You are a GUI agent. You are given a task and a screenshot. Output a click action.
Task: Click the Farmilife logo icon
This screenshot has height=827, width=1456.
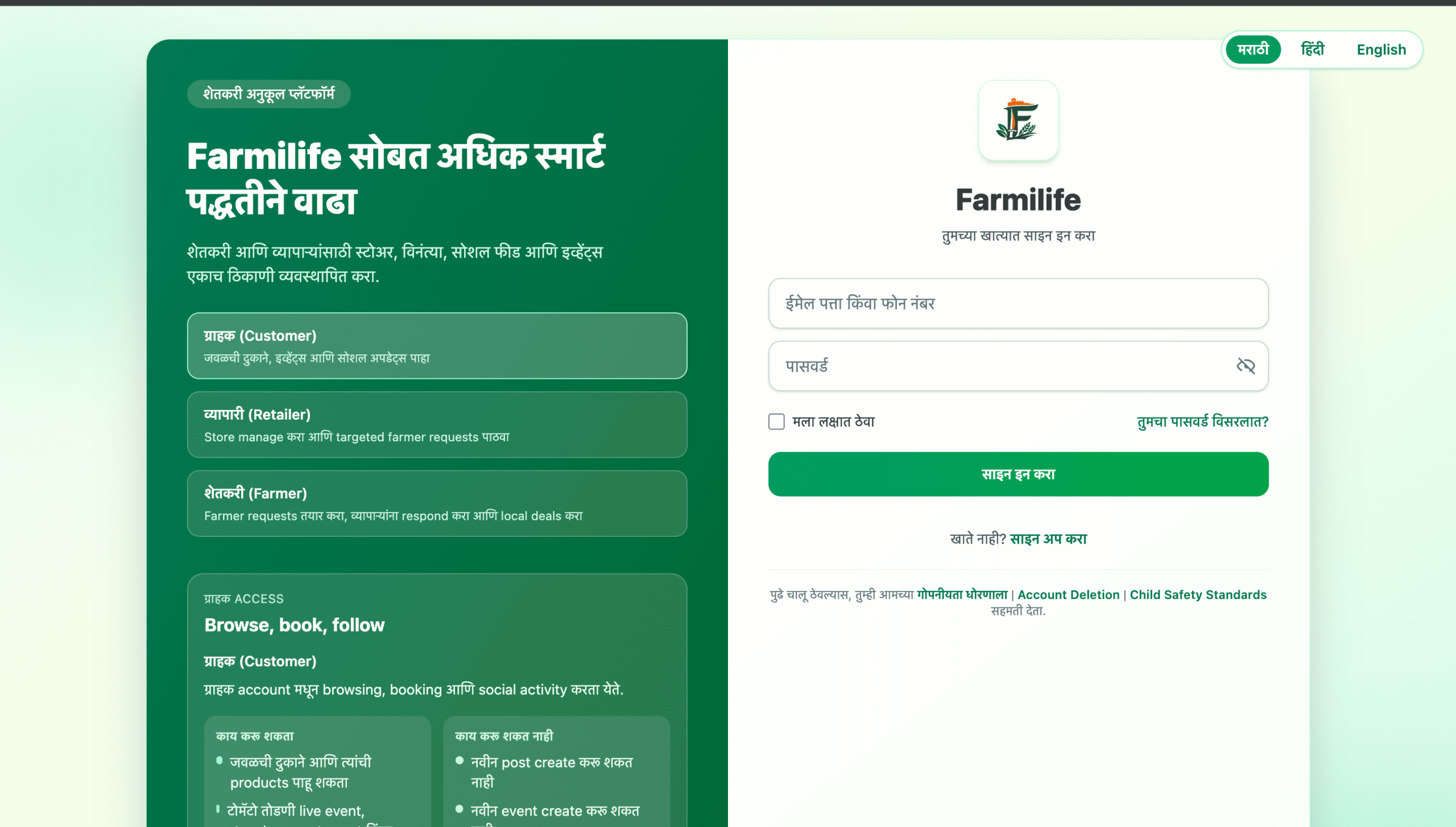[x=1018, y=120]
